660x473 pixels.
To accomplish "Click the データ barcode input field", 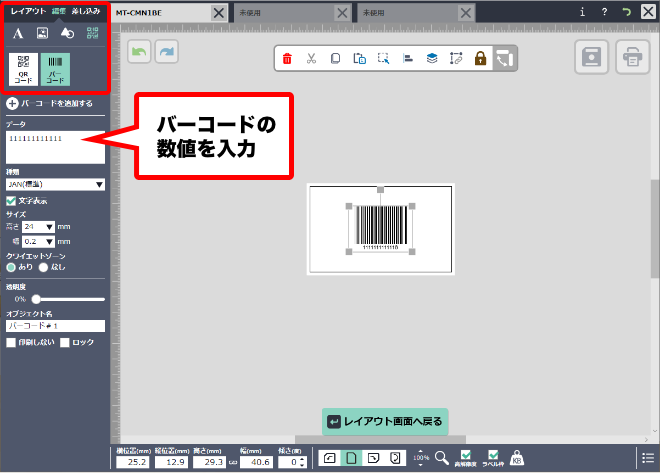I will click(x=55, y=147).
